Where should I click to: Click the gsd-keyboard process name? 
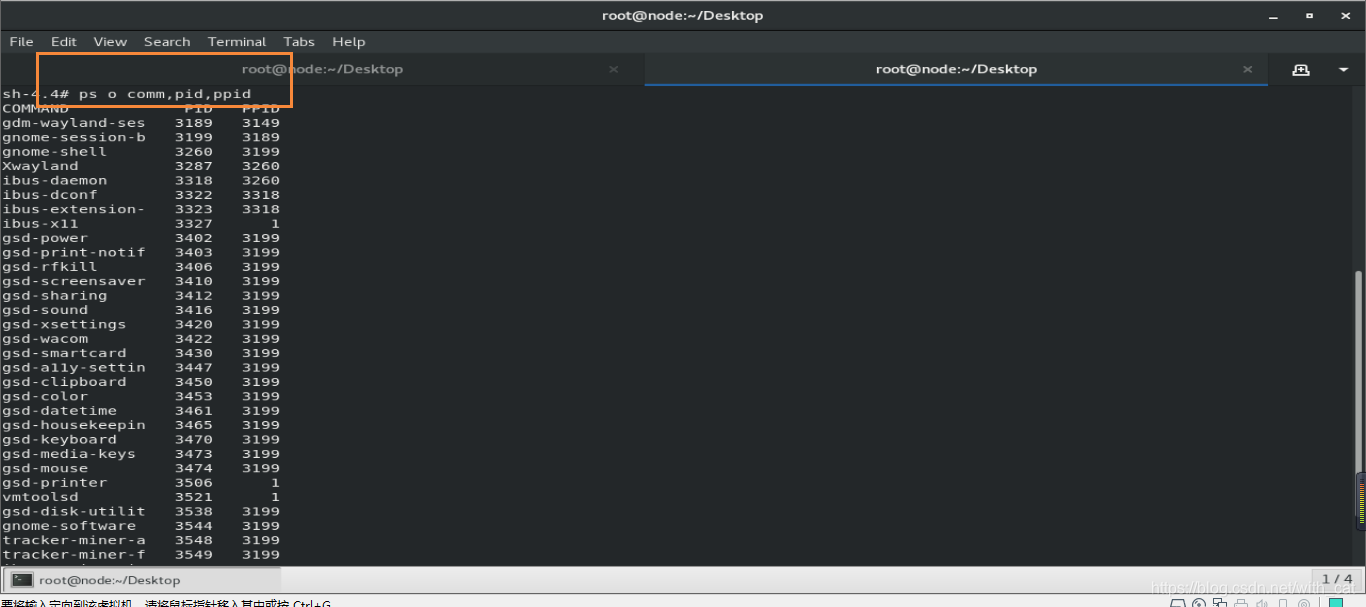pos(59,440)
